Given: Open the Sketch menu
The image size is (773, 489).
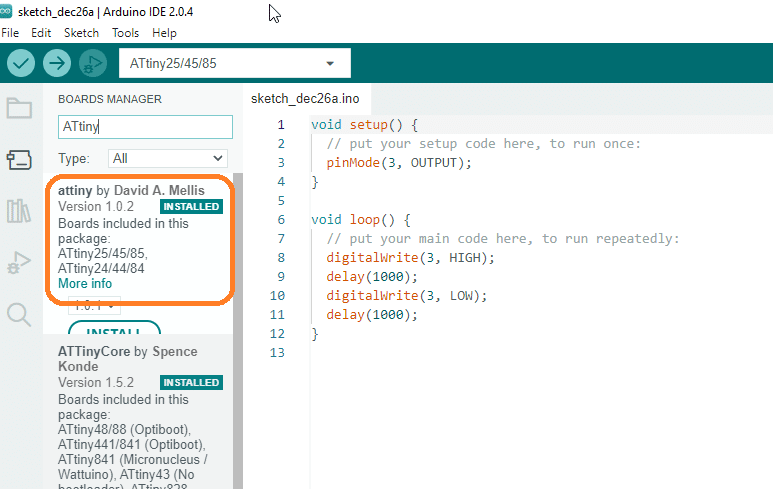Looking at the screenshot, I should point(81,33).
